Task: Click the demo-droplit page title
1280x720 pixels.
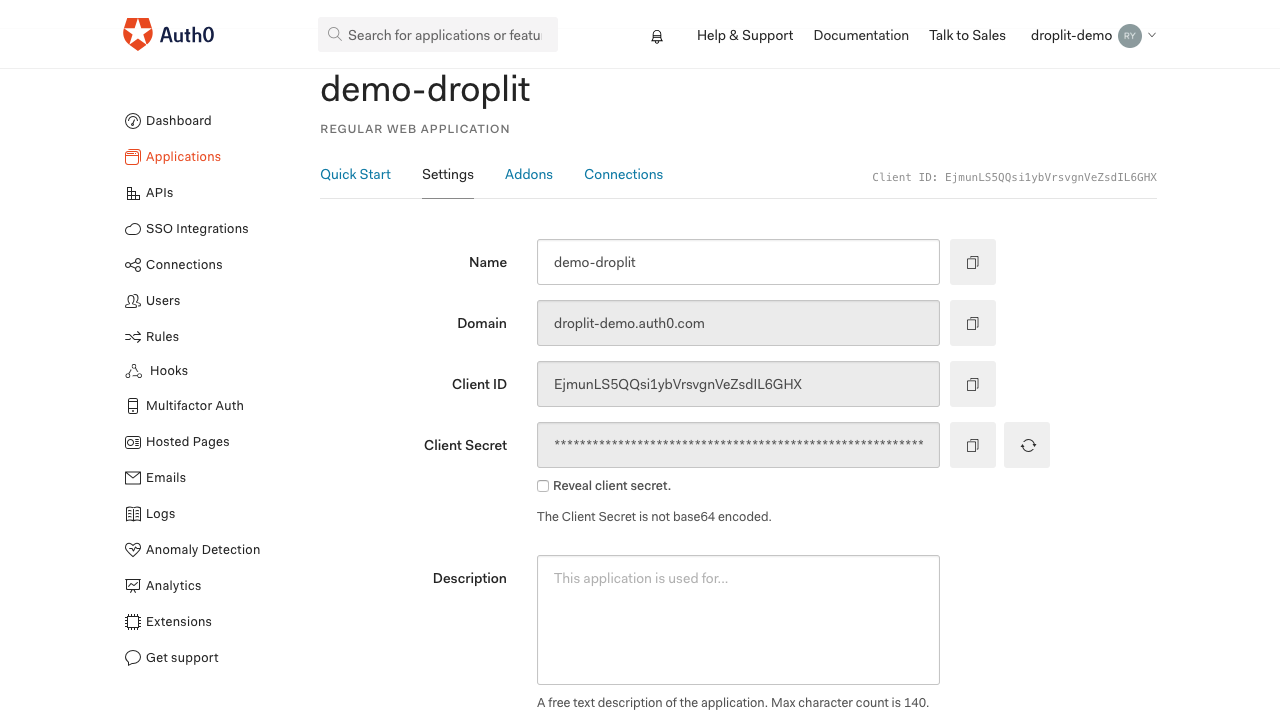Action: click(425, 89)
